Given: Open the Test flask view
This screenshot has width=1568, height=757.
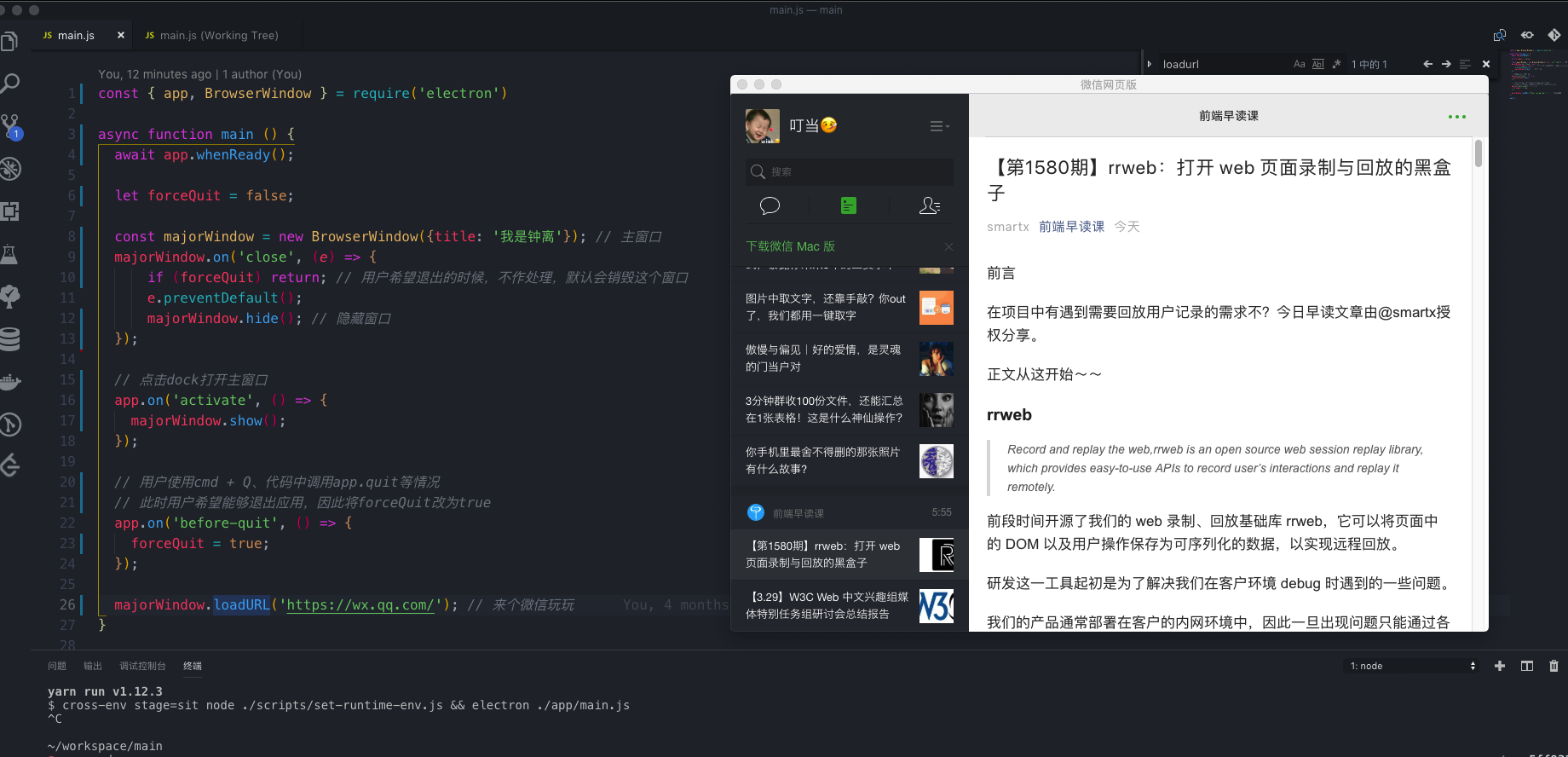Looking at the screenshot, I should [x=9, y=254].
